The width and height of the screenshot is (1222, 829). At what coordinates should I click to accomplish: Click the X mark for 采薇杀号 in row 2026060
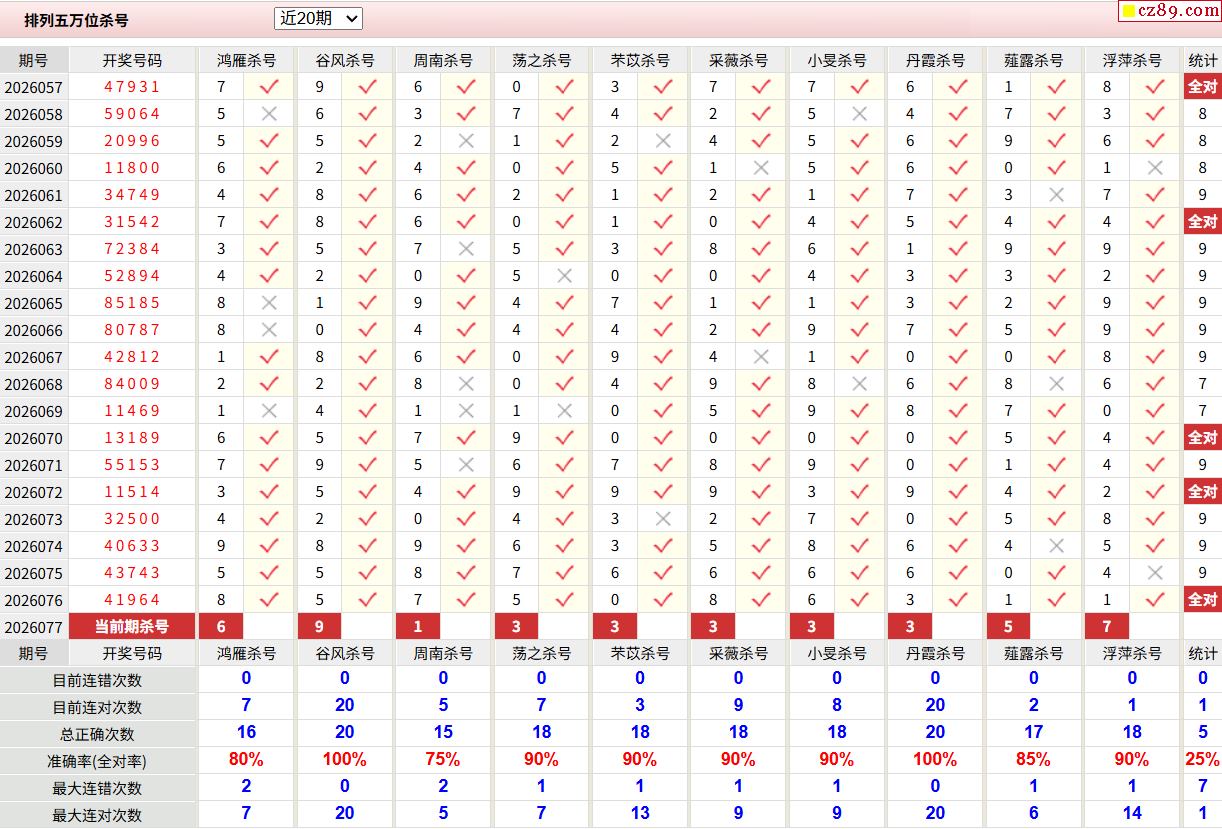pyautogui.click(x=761, y=168)
